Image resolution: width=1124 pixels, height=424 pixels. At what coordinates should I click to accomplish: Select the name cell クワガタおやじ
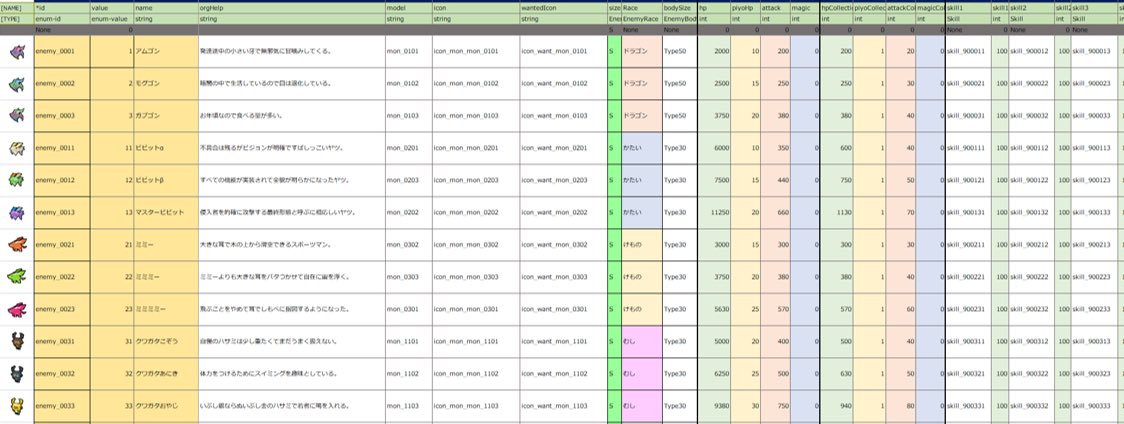166,406
